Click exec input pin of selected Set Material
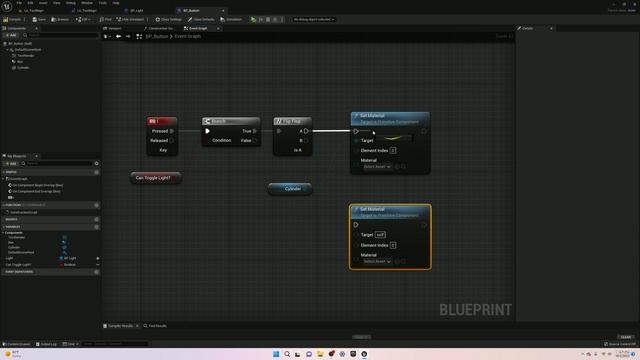The height and width of the screenshot is (360, 640). (356, 224)
